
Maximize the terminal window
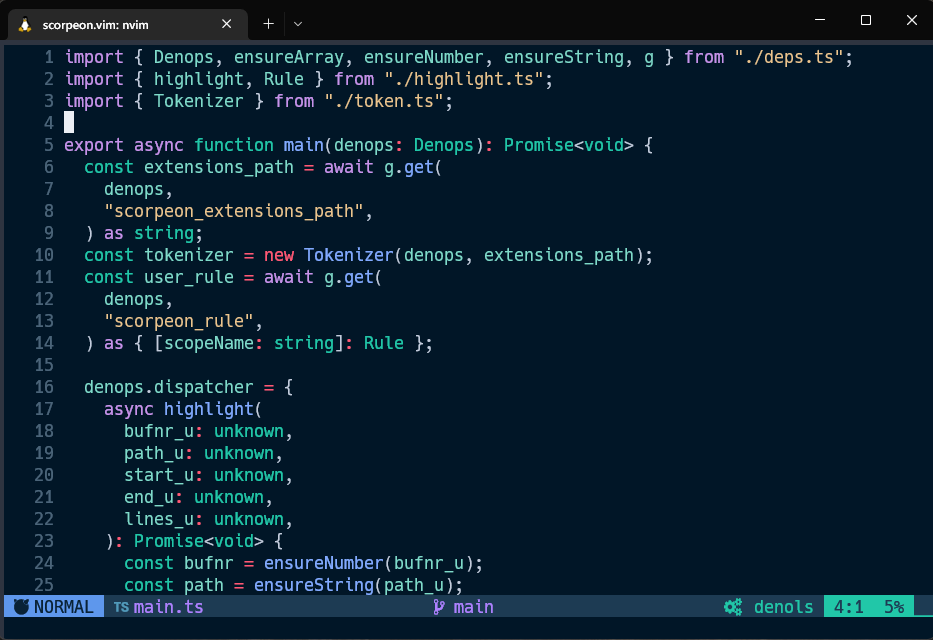(866, 20)
